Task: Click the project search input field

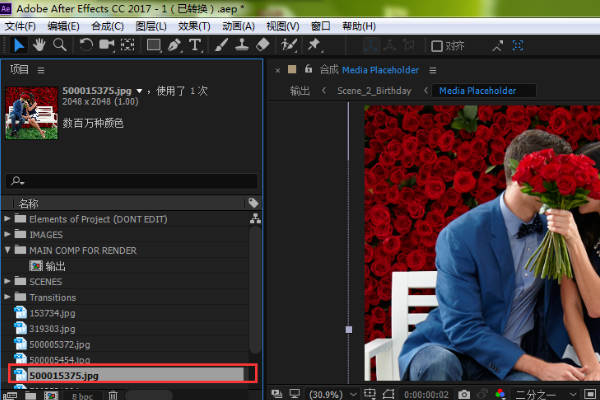Action: [130, 181]
